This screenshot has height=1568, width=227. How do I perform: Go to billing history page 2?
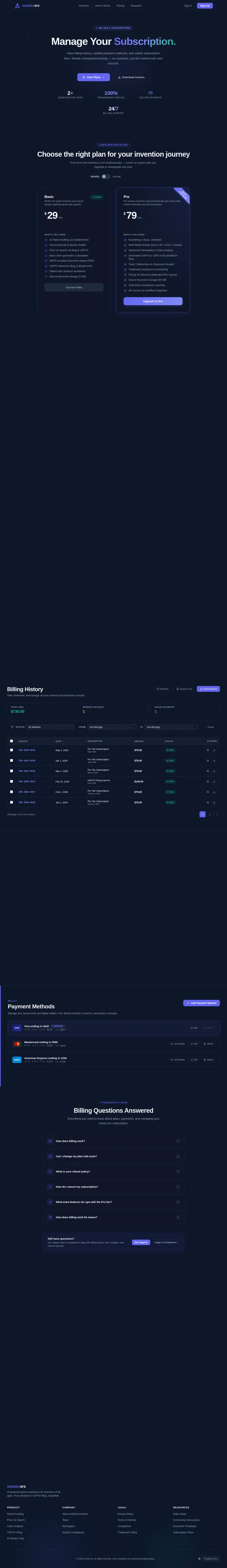pyautogui.click(x=209, y=814)
